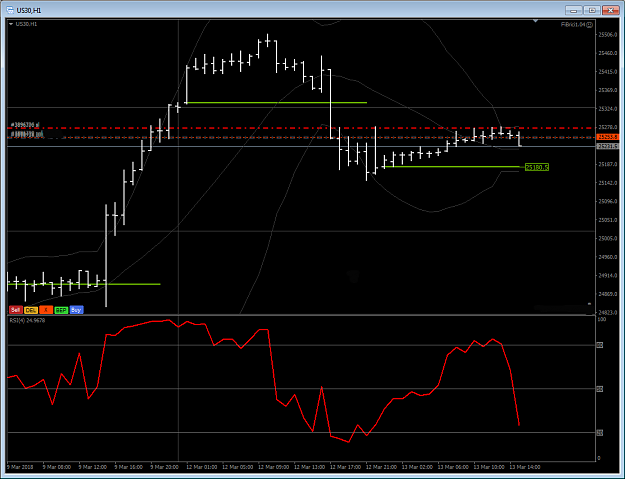The height and width of the screenshot is (479, 625).
Task: Open the US30,H1 chart symbol dropdown arrow
Action: 11,24
